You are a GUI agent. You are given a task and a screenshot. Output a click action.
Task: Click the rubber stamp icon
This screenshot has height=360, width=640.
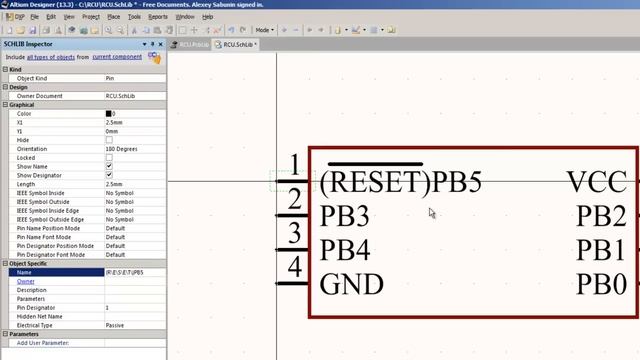click(x=169, y=30)
